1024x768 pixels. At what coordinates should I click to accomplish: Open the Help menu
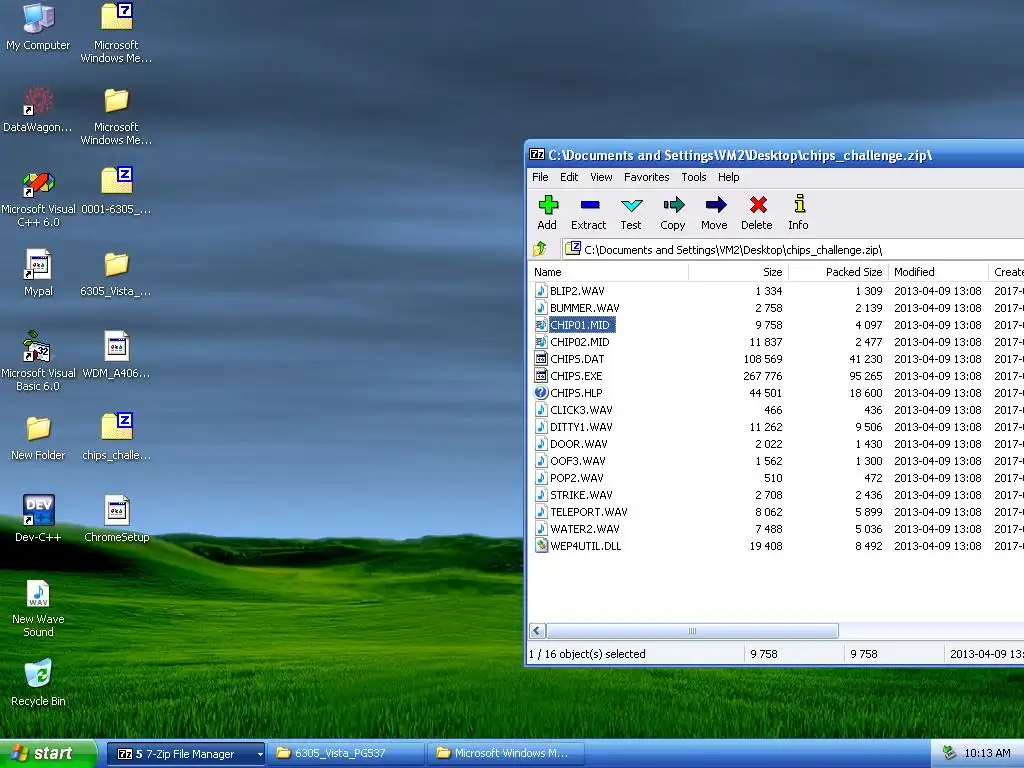coord(729,177)
